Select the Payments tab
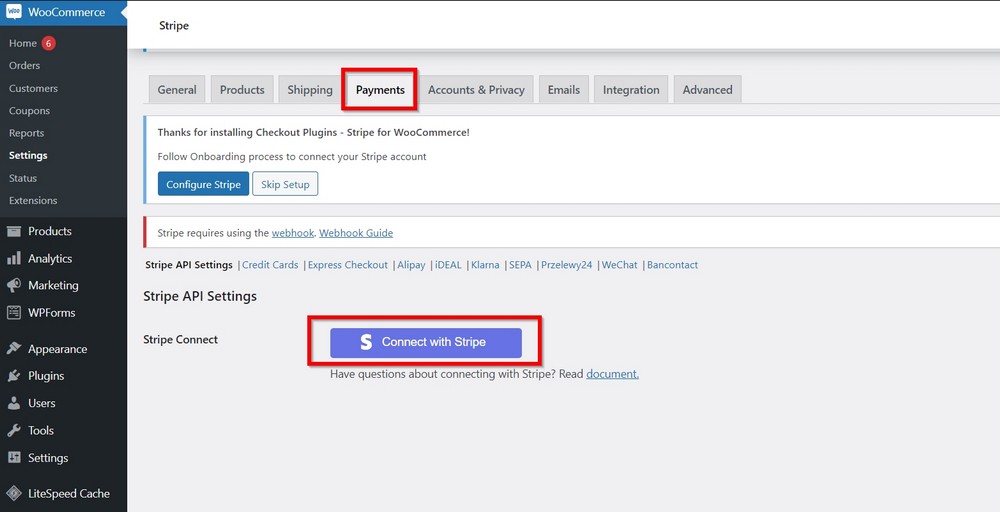Viewport: 1000px width, 512px height. point(380,89)
